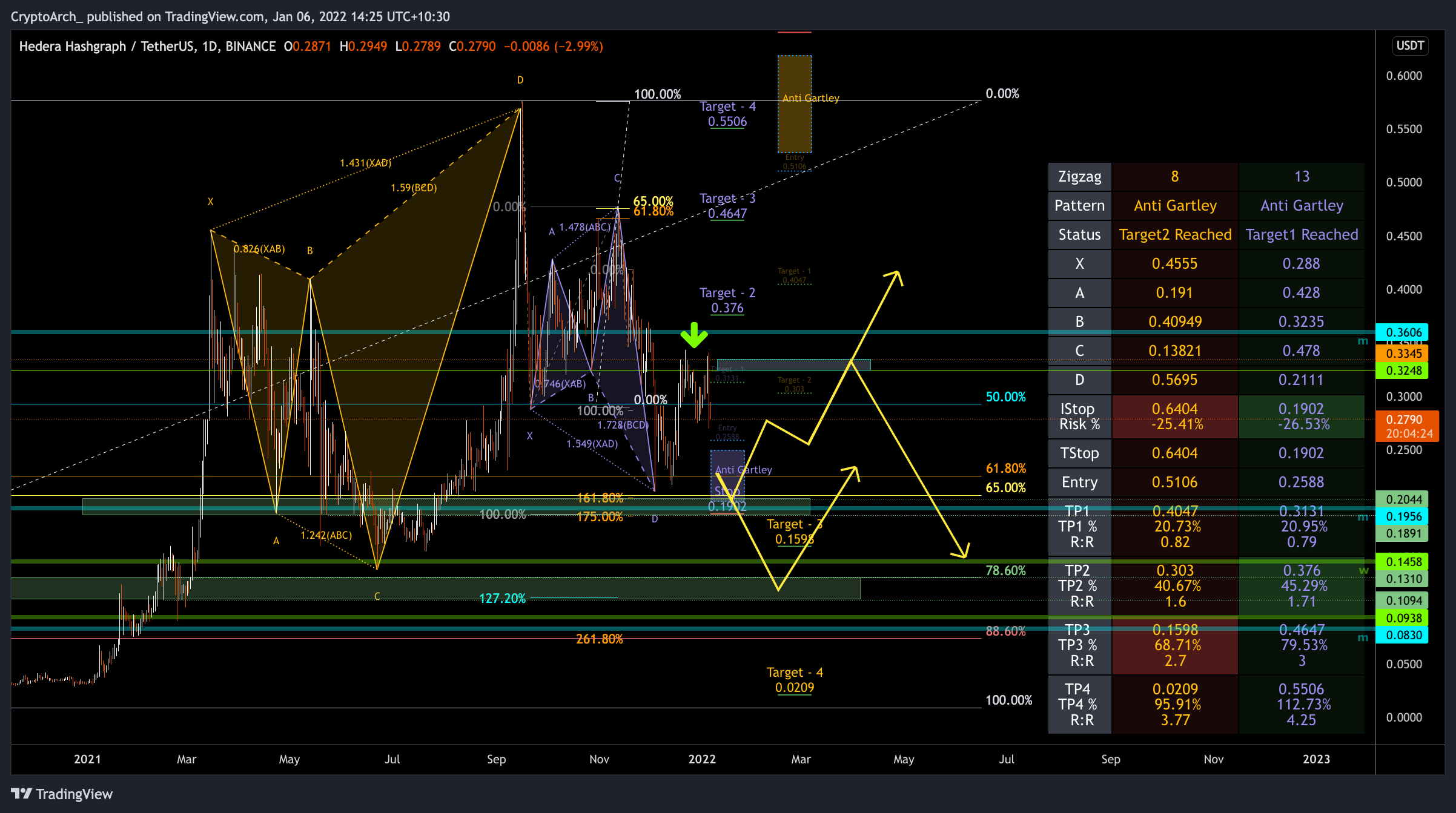
Task: Select the 0.1094 price axis label
Action: 1403,600
